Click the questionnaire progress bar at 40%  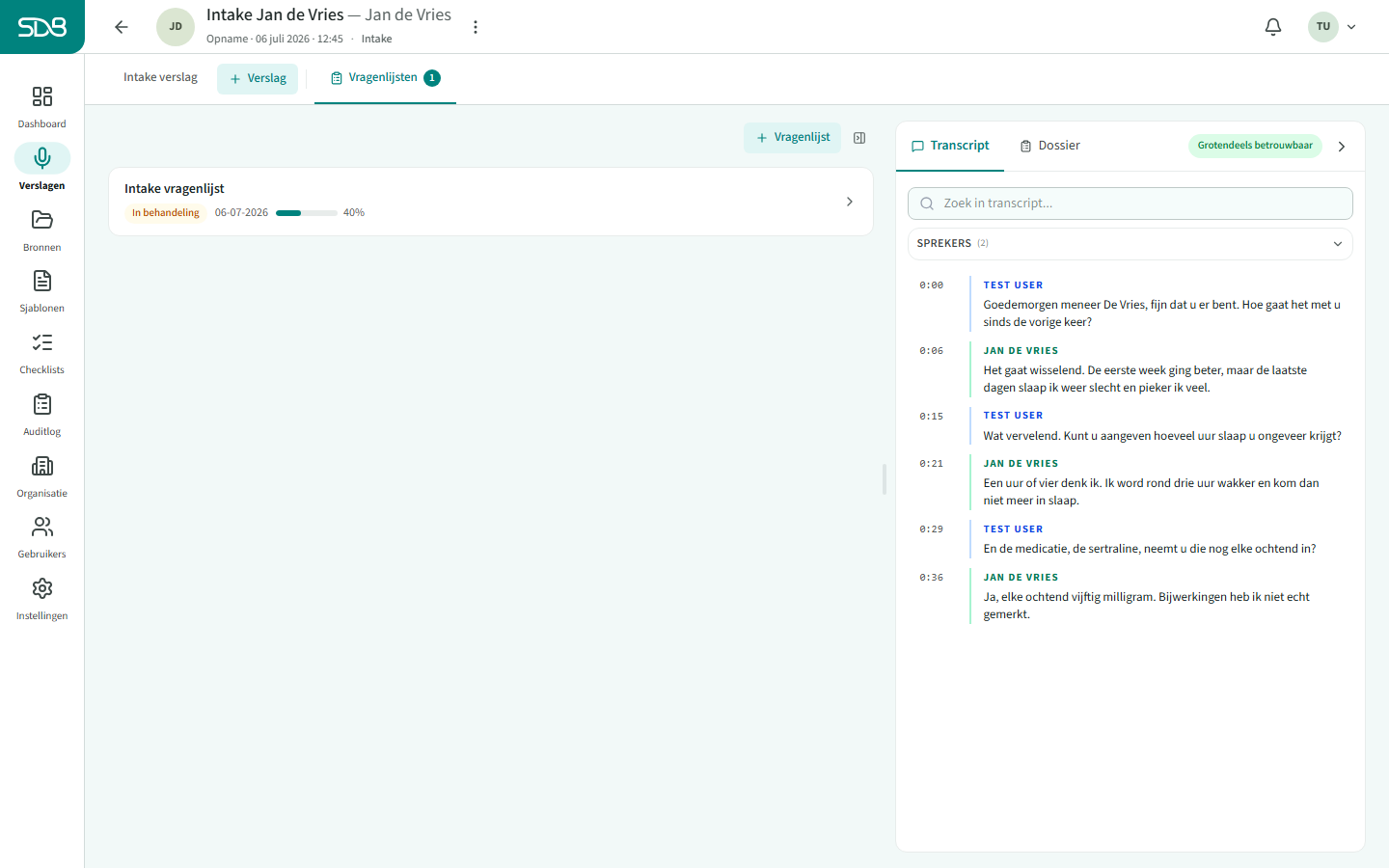307,213
